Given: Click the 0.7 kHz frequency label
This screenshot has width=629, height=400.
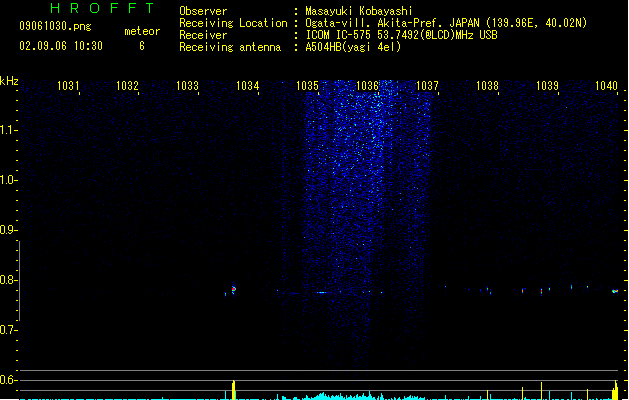Looking at the screenshot, I should click(x=9, y=330).
